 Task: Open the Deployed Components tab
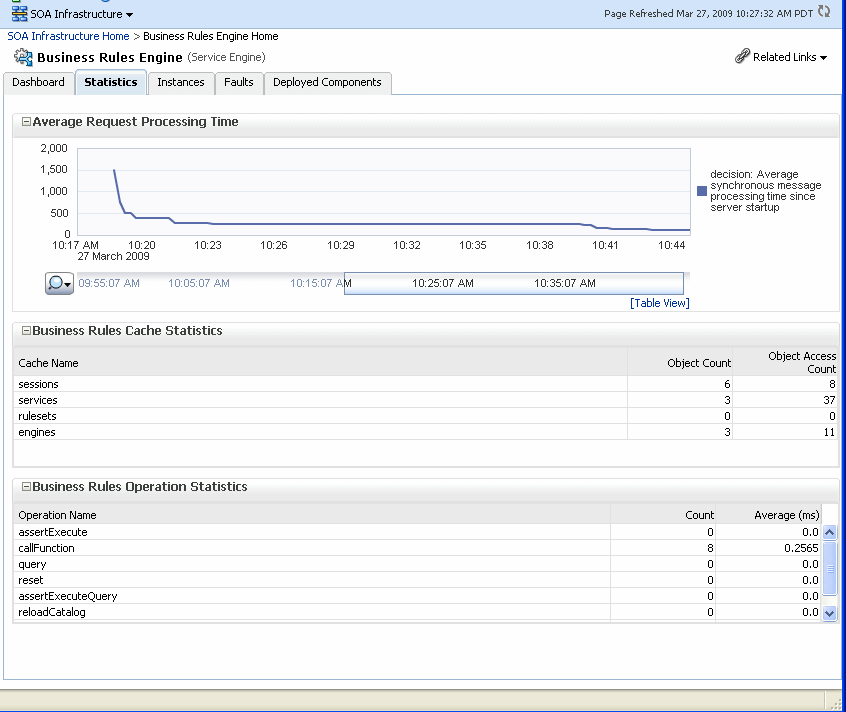[x=327, y=83]
